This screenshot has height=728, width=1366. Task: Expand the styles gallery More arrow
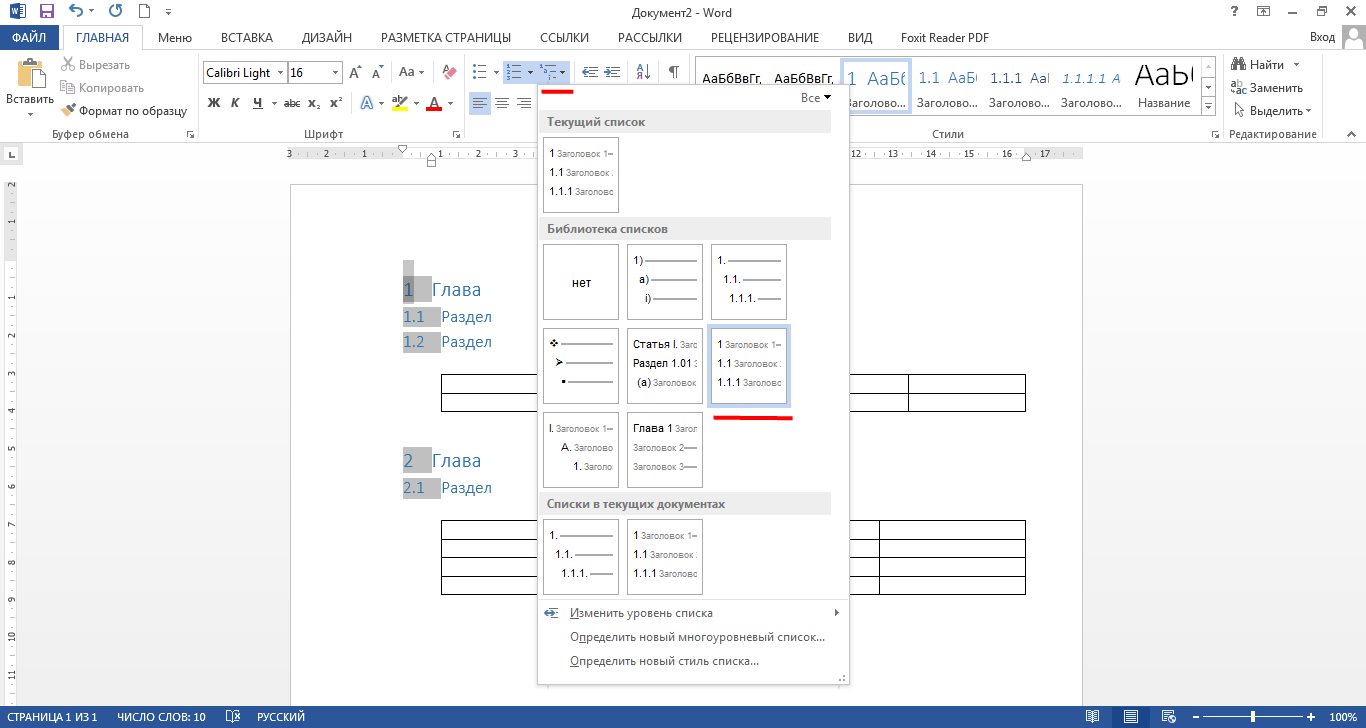point(1208,108)
